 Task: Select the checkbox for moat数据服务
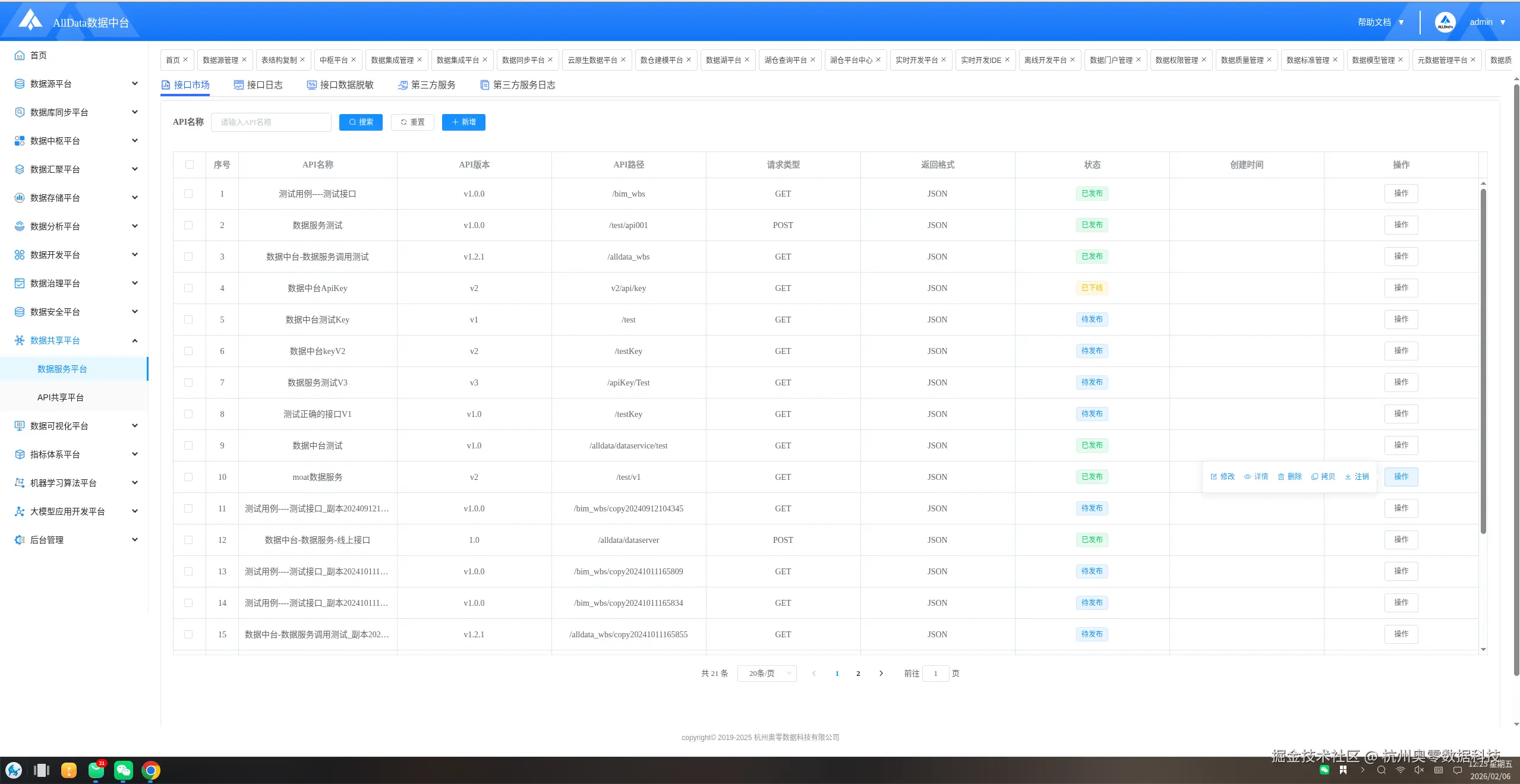[x=188, y=477]
